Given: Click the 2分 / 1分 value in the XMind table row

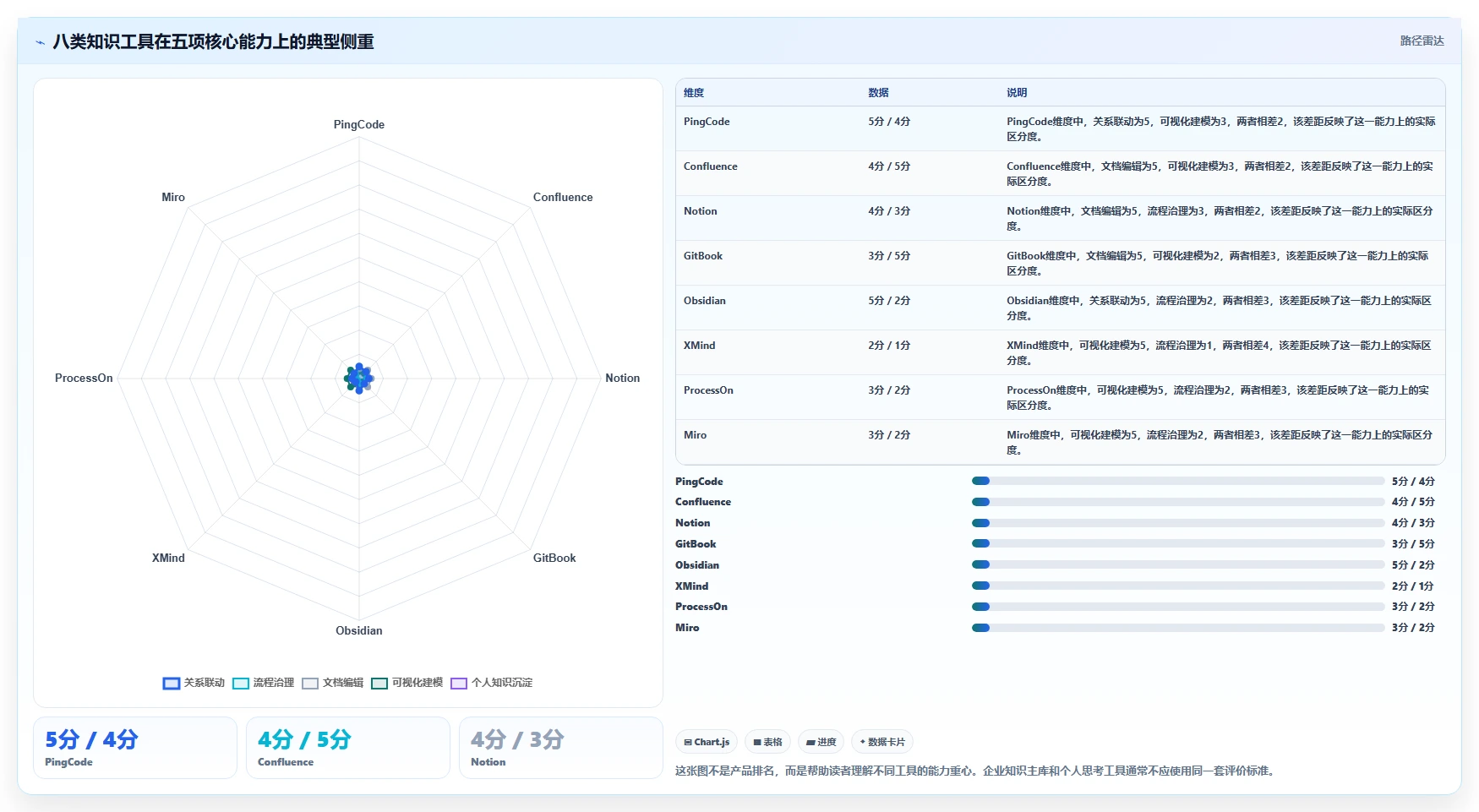Looking at the screenshot, I should coord(889,346).
